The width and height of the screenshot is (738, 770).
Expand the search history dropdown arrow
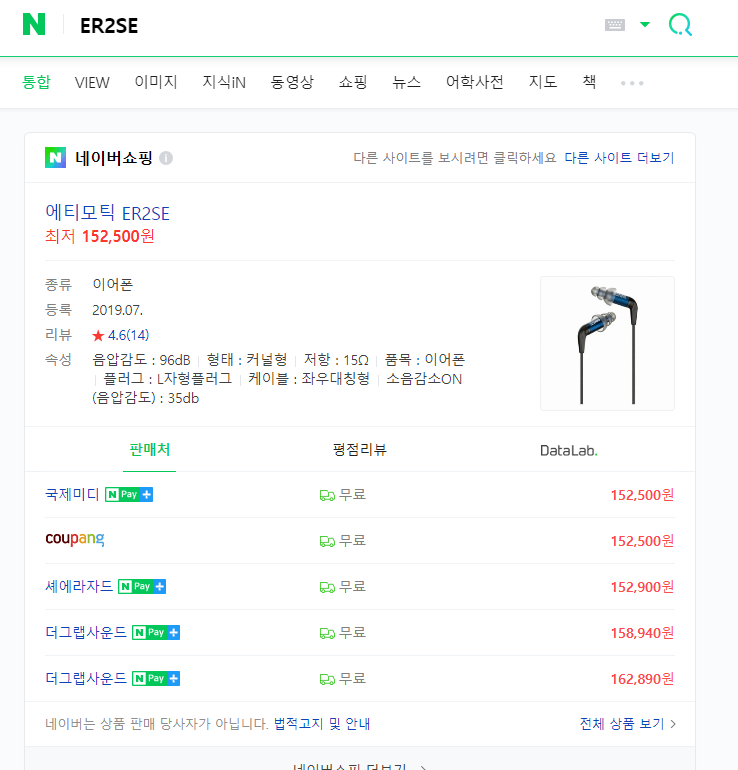click(645, 25)
